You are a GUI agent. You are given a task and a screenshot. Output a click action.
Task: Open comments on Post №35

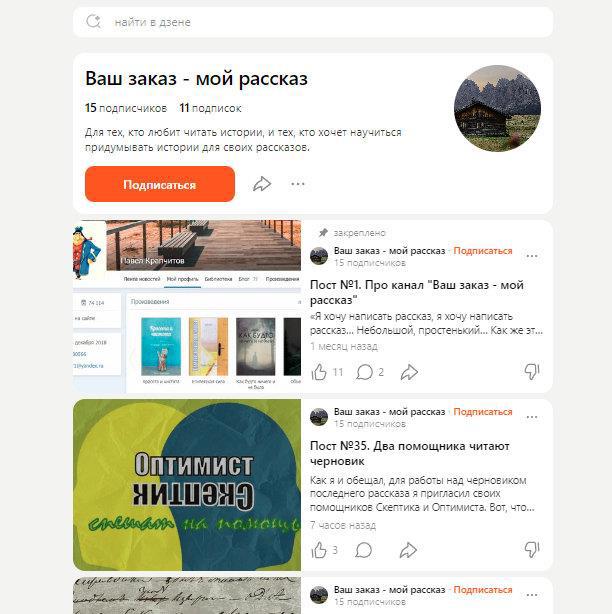tap(363, 550)
